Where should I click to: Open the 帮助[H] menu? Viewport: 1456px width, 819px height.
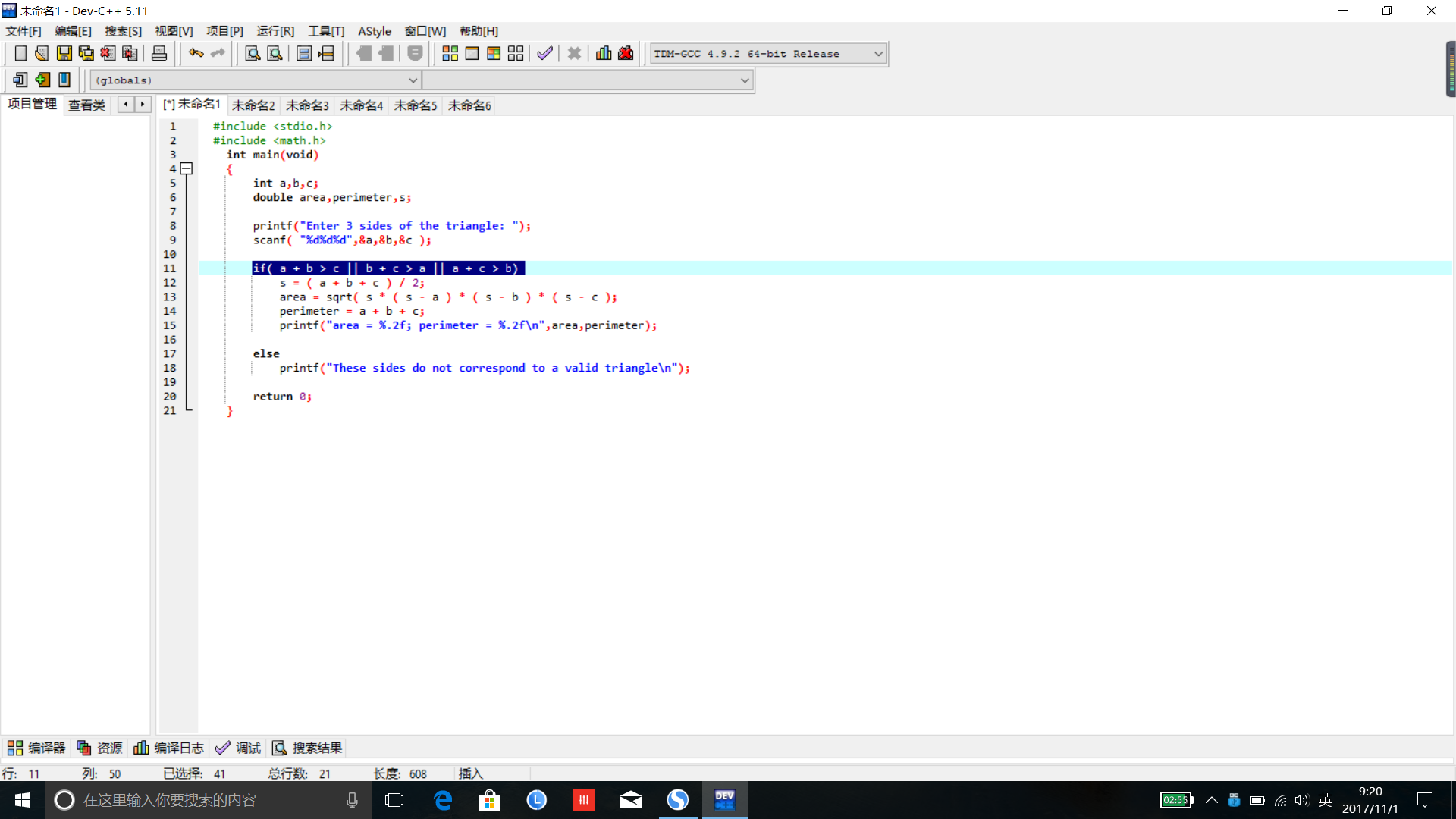[479, 31]
